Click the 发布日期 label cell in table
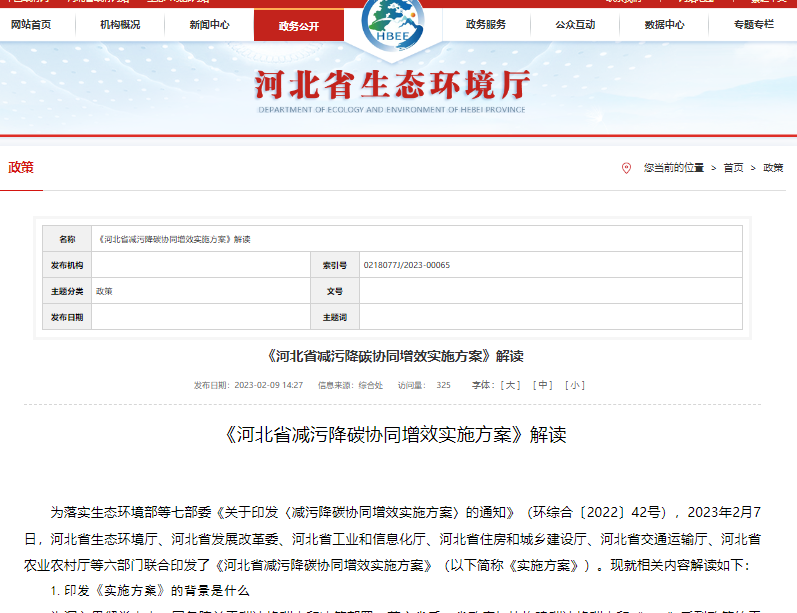The width and height of the screenshot is (797, 613). 67,317
